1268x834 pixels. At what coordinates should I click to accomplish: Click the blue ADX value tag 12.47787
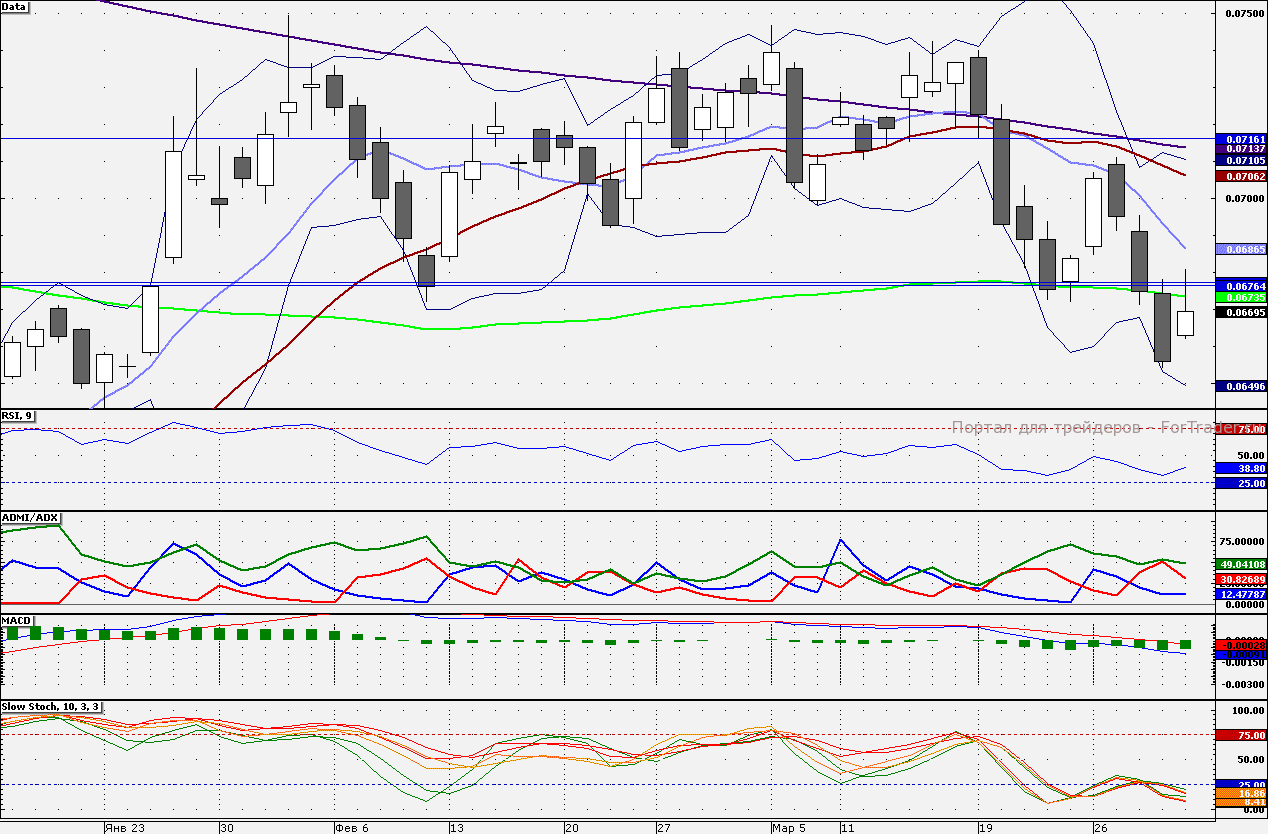click(1239, 594)
